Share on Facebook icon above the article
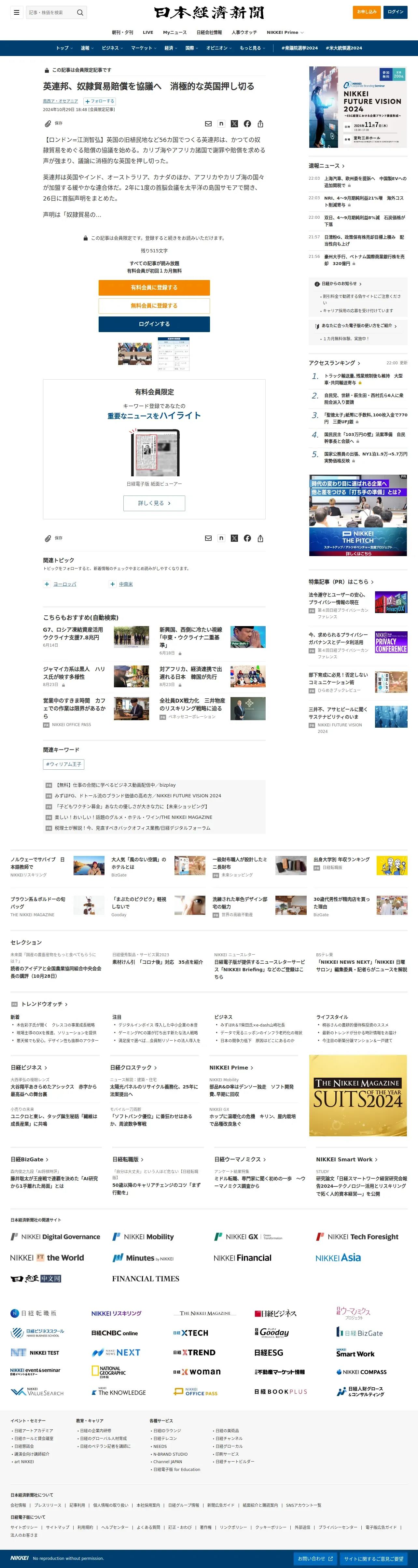 pyautogui.click(x=247, y=124)
